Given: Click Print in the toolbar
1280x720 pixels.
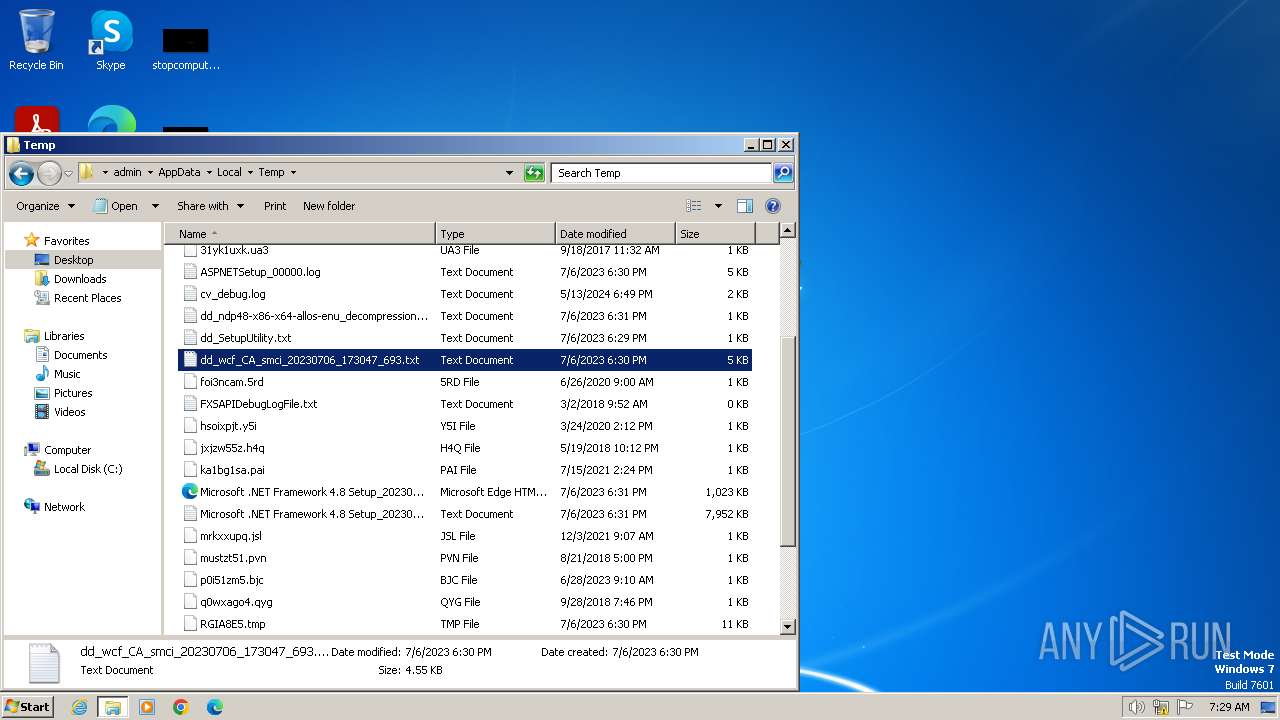Looking at the screenshot, I should click(x=275, y=206).
